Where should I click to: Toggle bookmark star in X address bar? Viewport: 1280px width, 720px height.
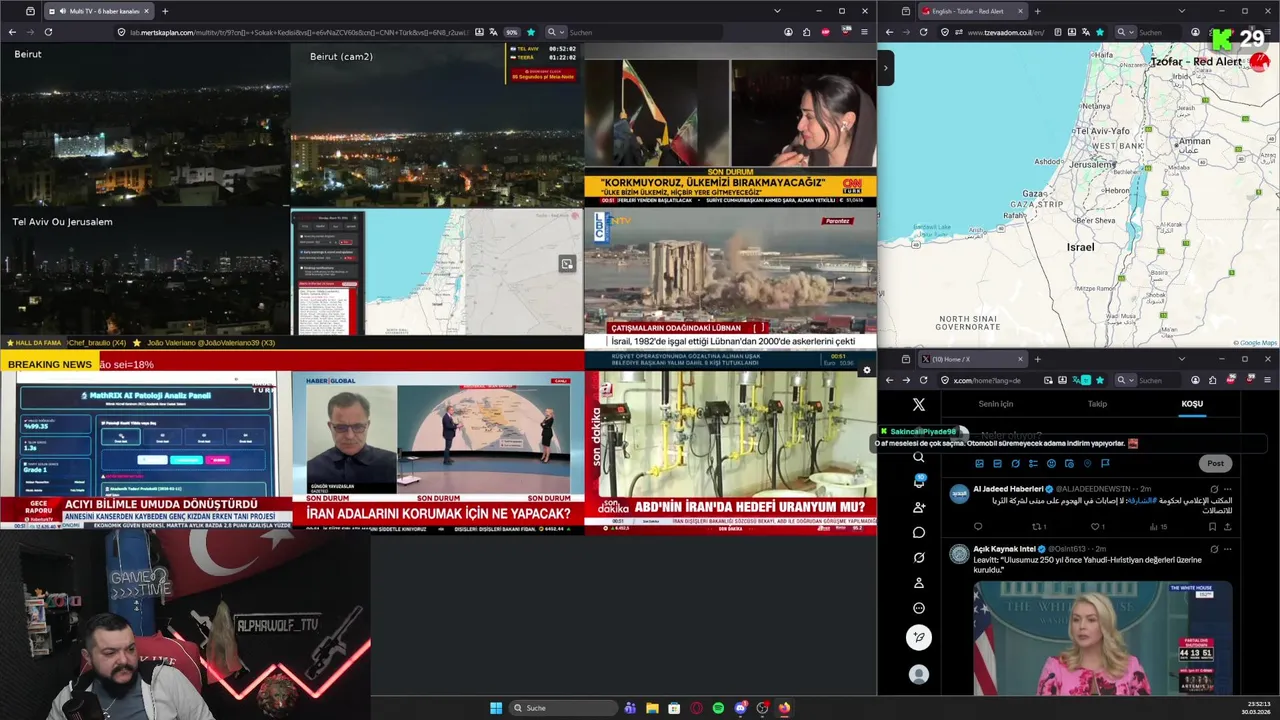pyautogui.click(x=1100, y=380)
